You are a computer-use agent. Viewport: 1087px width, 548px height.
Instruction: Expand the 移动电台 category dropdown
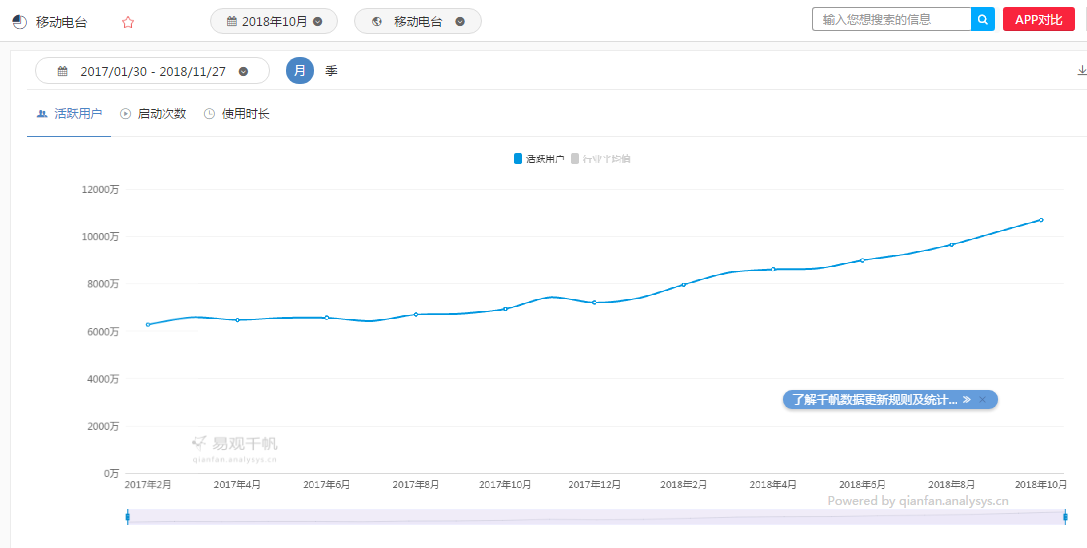pyautogui.click(x=417, y=22)
